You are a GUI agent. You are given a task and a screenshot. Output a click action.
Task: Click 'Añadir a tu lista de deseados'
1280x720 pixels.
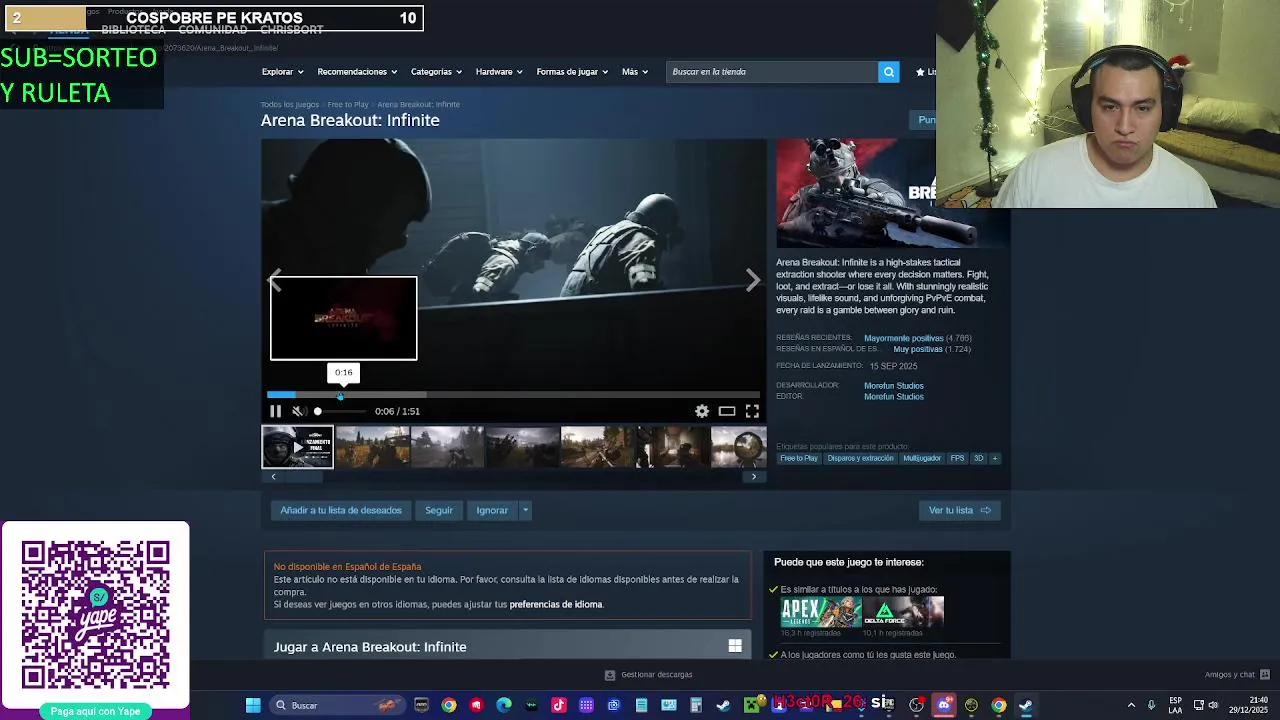click(x=341, y=510)
